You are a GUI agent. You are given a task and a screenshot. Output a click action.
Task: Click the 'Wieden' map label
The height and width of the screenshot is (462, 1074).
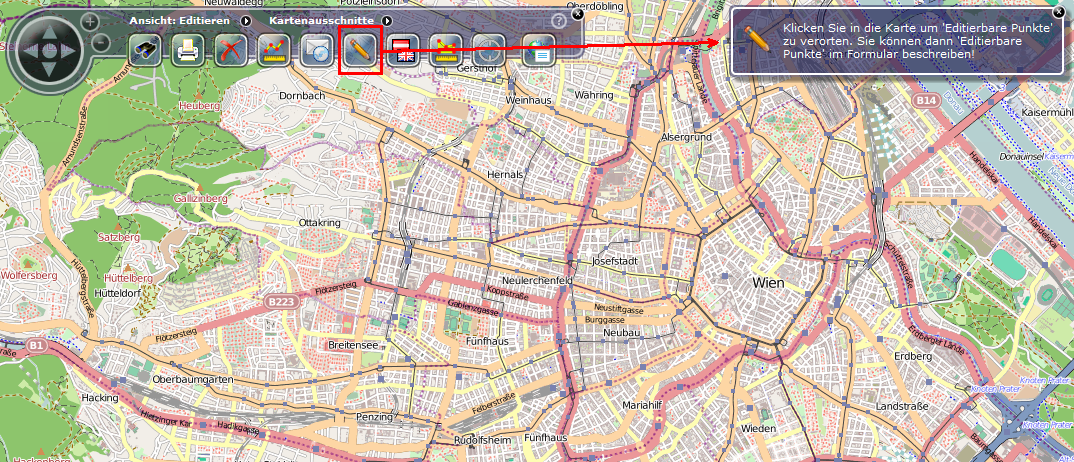[758, 428]
